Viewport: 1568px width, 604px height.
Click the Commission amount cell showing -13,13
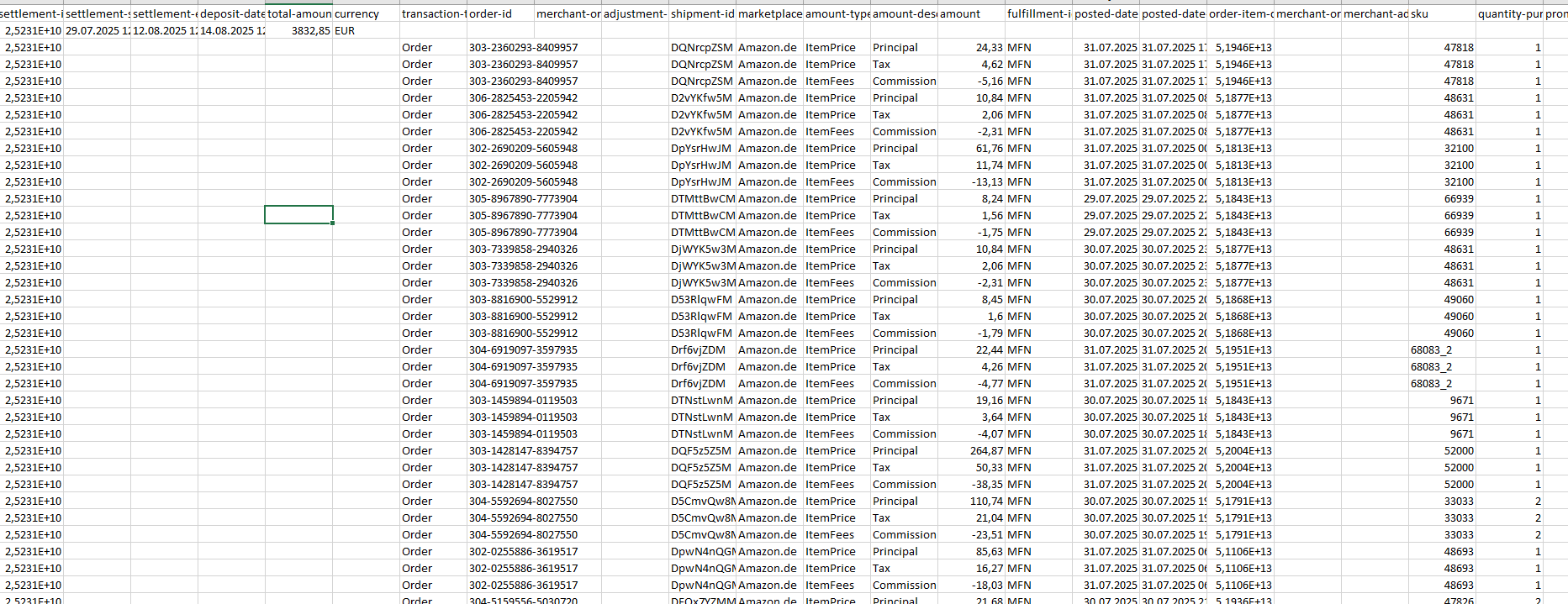[971, 182]
